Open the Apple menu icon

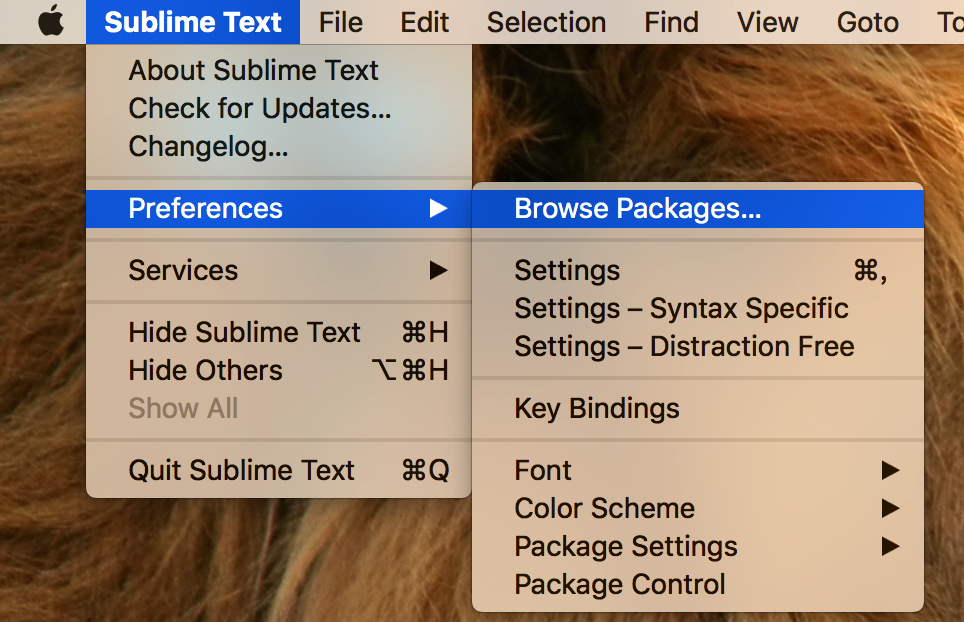point(51,22)
